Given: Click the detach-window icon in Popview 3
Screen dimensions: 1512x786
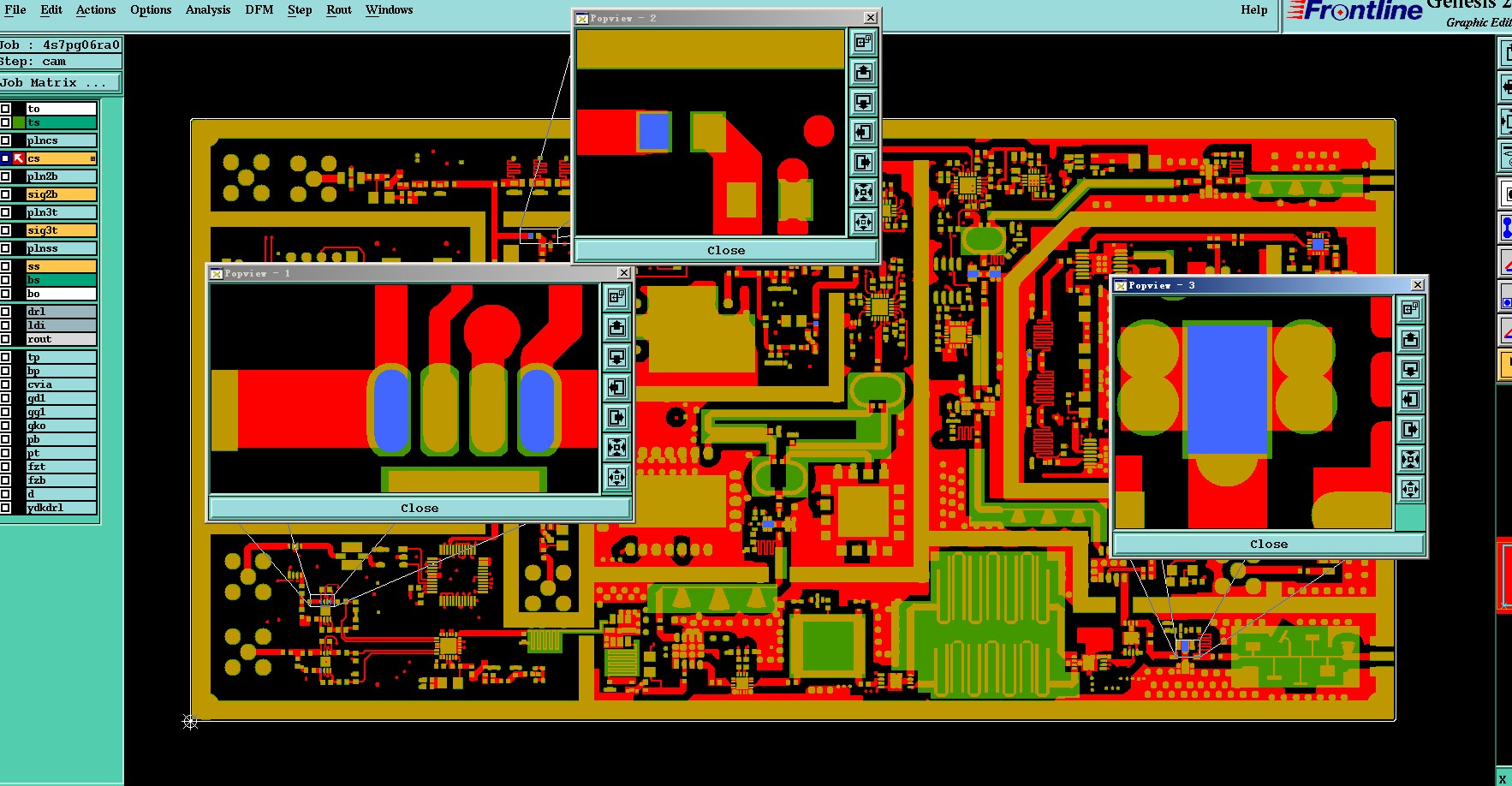Looking at the screenshot, I should [1410, 309].
